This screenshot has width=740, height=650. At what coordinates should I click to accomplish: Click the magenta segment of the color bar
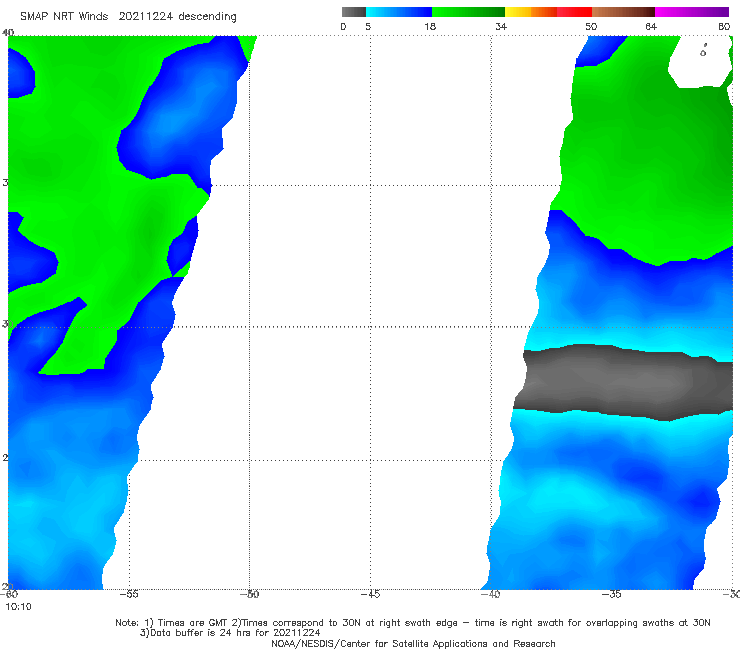point(692,12)
